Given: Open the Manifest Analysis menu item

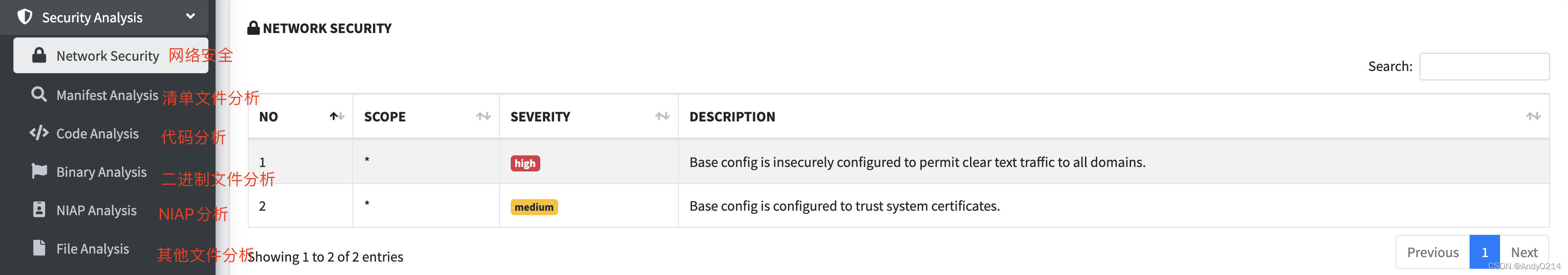Looking at the screenshot, I should (x=107, y=95).
